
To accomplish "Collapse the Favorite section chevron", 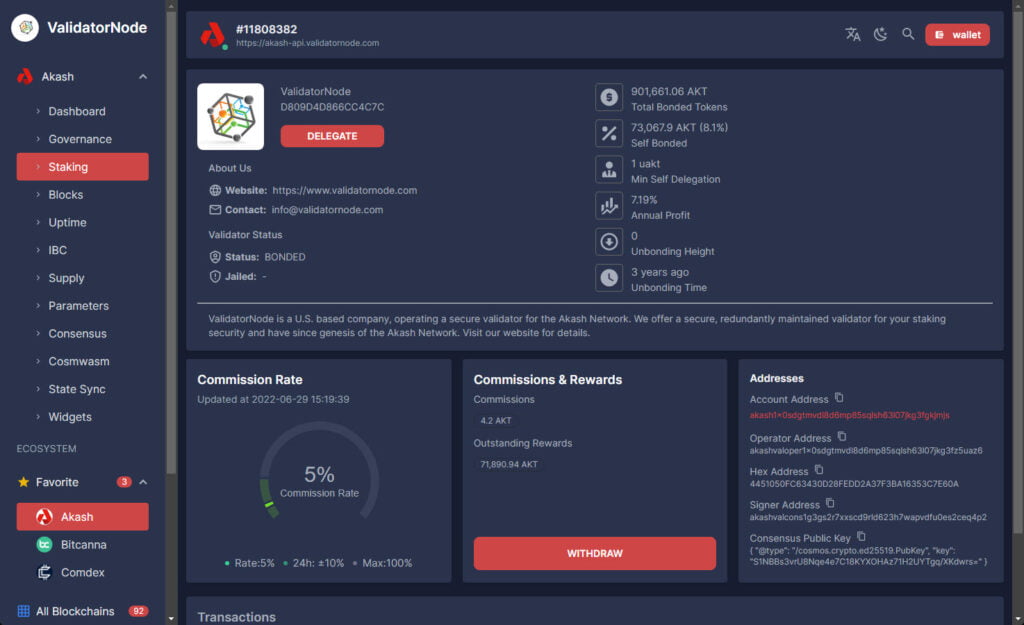I will 143,482.
